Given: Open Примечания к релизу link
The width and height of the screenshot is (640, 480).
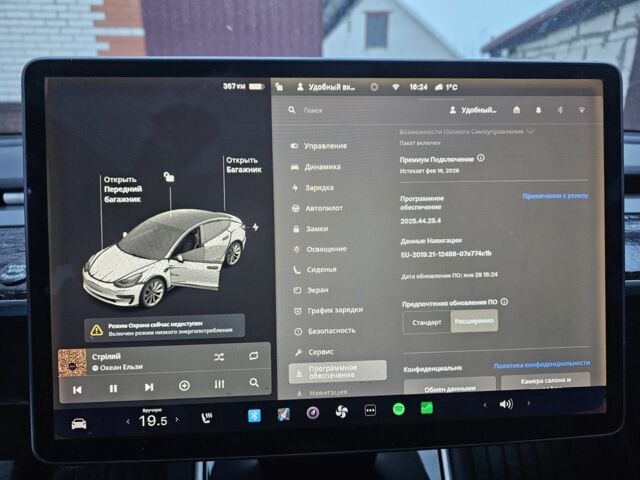Looking at the screenshot, I should point(555,196).
